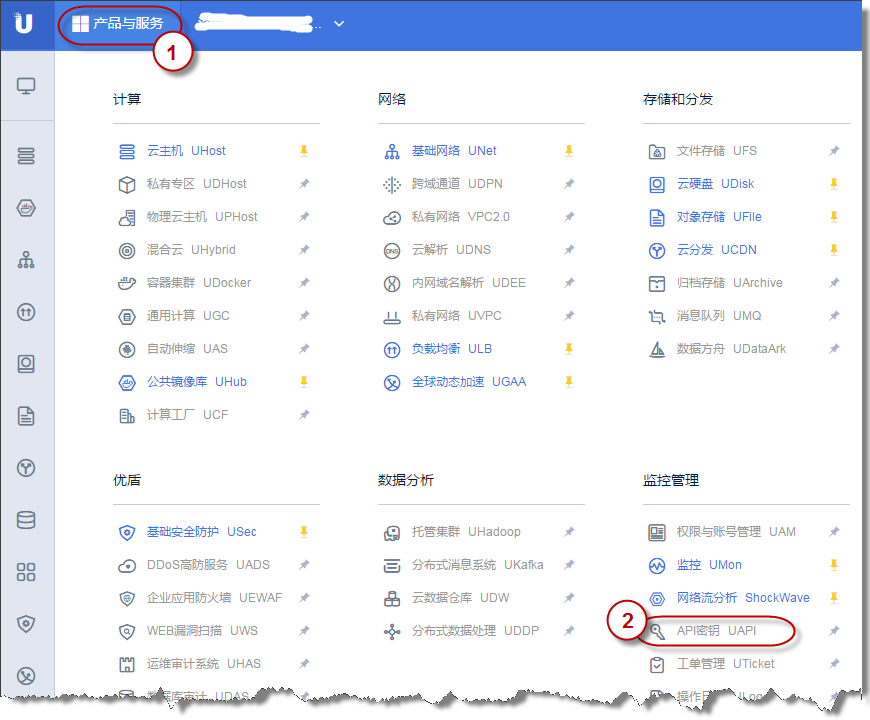Open the UFile document sidebar icon
870x720 pixels.
pos(26,416)
